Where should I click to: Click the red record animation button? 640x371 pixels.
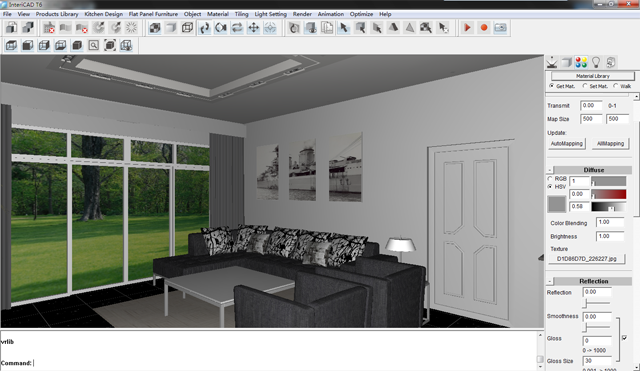(x=484, y=28)
